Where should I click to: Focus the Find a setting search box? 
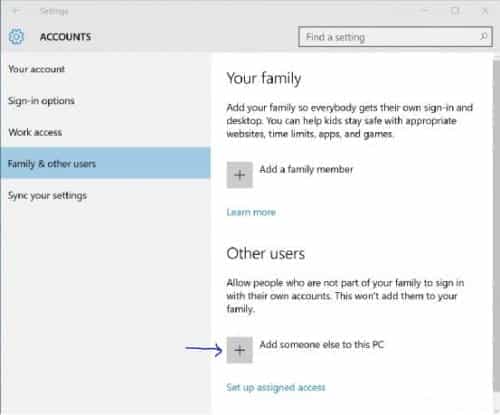click(x=395, y=37)
